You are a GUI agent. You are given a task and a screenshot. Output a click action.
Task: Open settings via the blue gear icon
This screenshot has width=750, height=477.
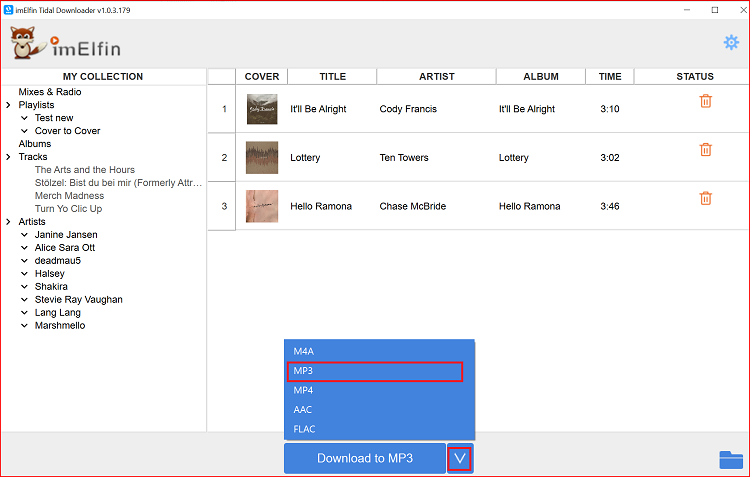[x=731, y=43]
